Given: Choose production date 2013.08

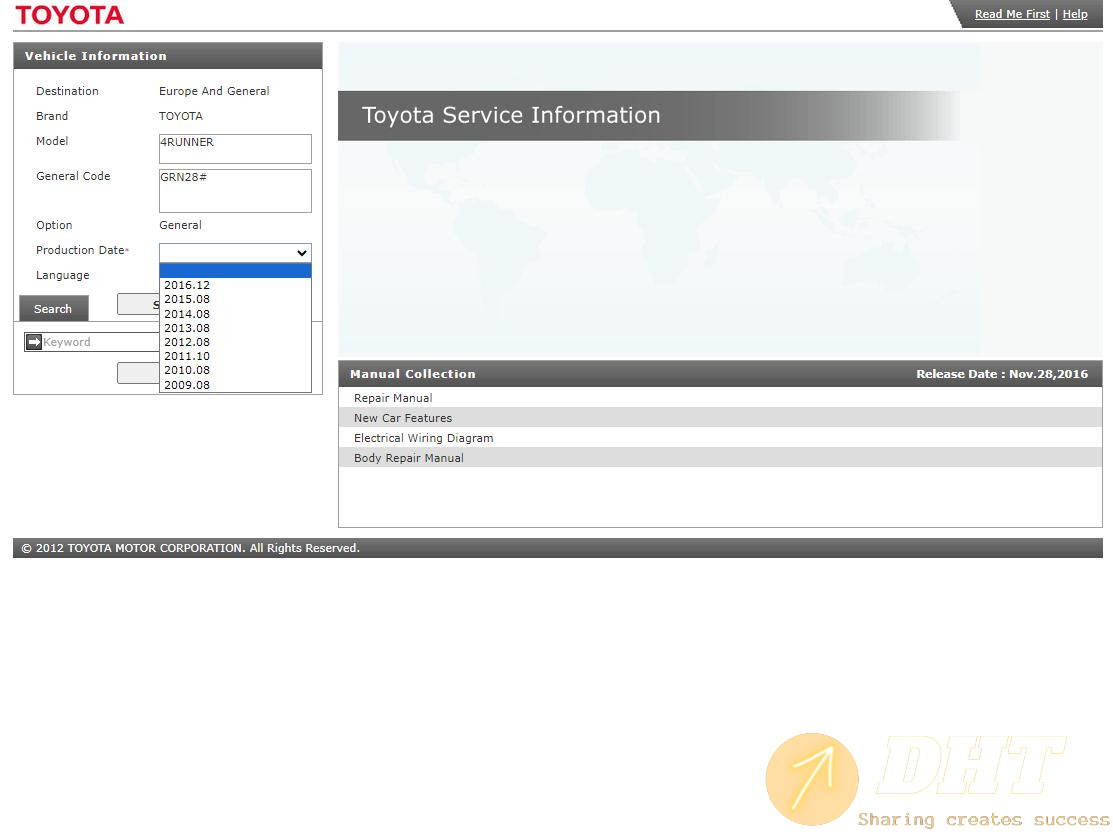Looking at the screenshot, I should click(x=235, y=328).
